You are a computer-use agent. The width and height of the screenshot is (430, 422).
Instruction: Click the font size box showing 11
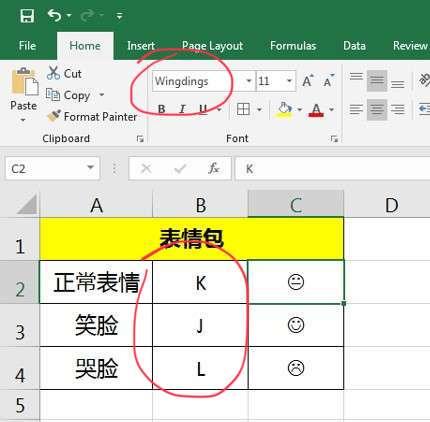point(270,81)
